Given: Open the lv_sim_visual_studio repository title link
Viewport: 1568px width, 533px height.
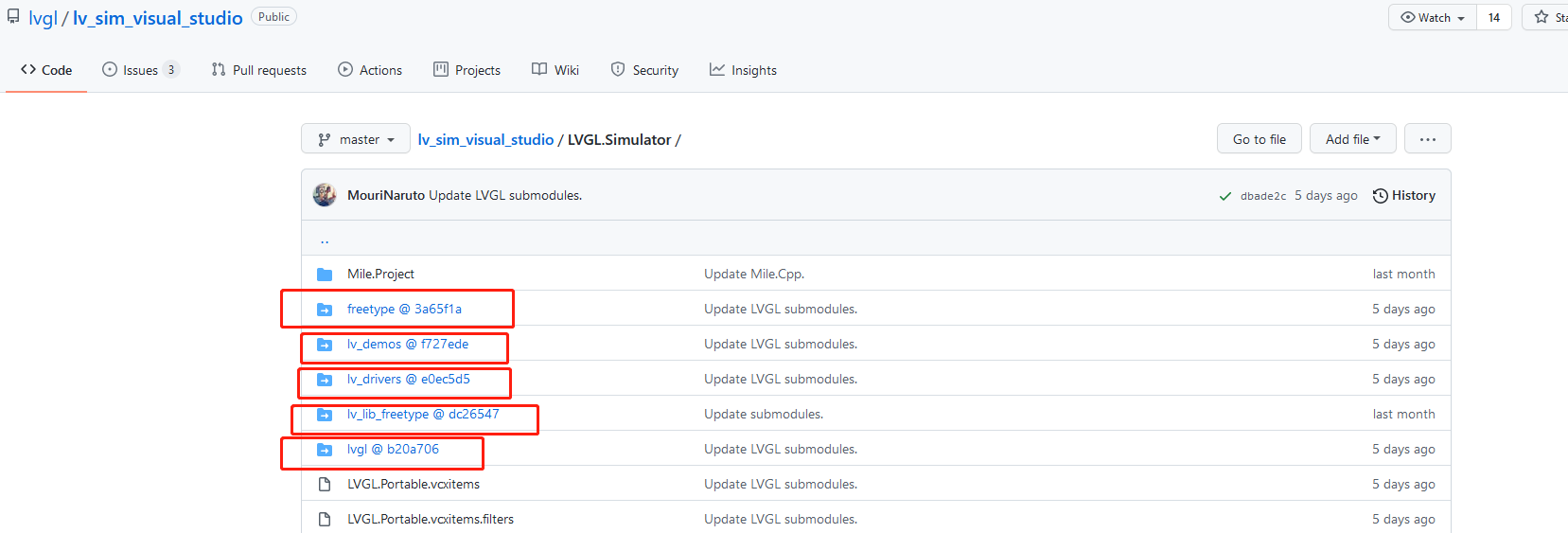Looking at the screenshot, I should (x=158, y=18).
